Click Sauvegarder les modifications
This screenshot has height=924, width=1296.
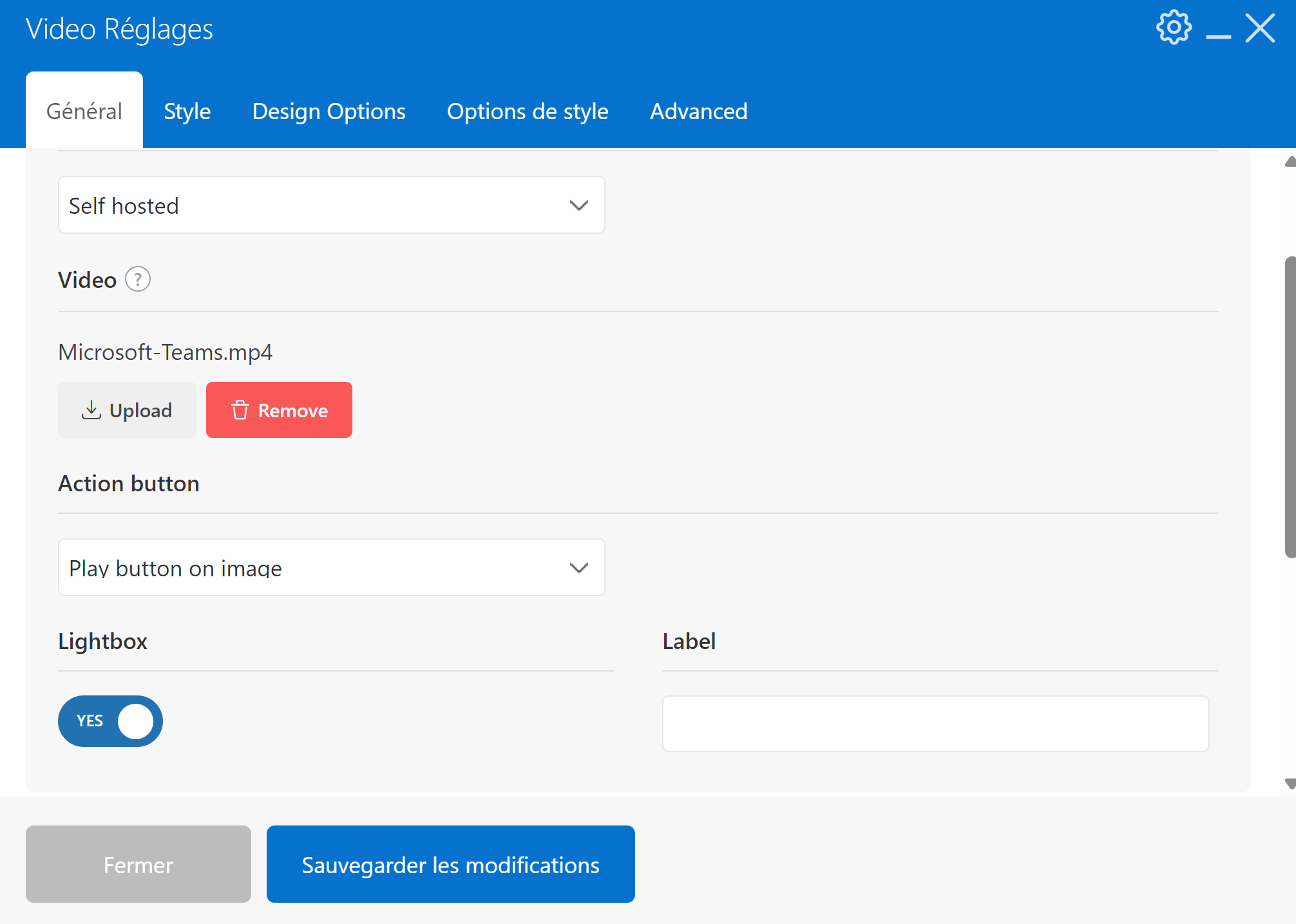(x=451, y=864)
